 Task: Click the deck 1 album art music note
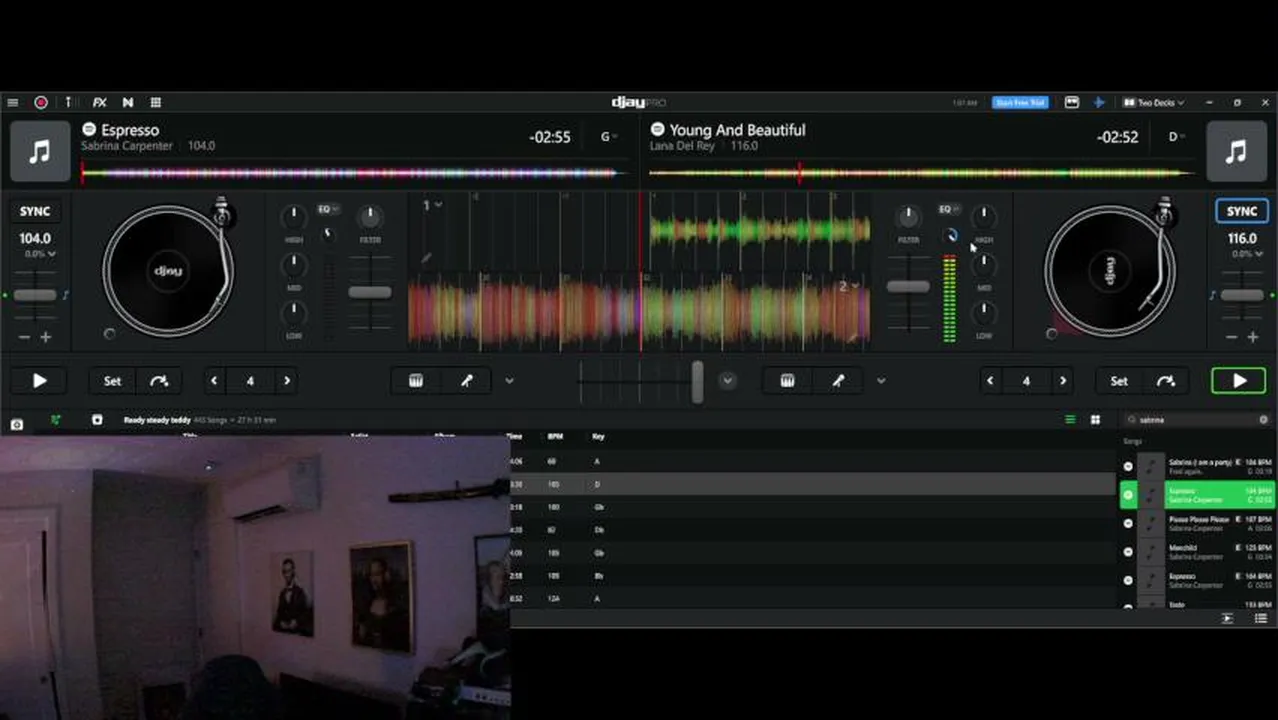pos(40,151)
